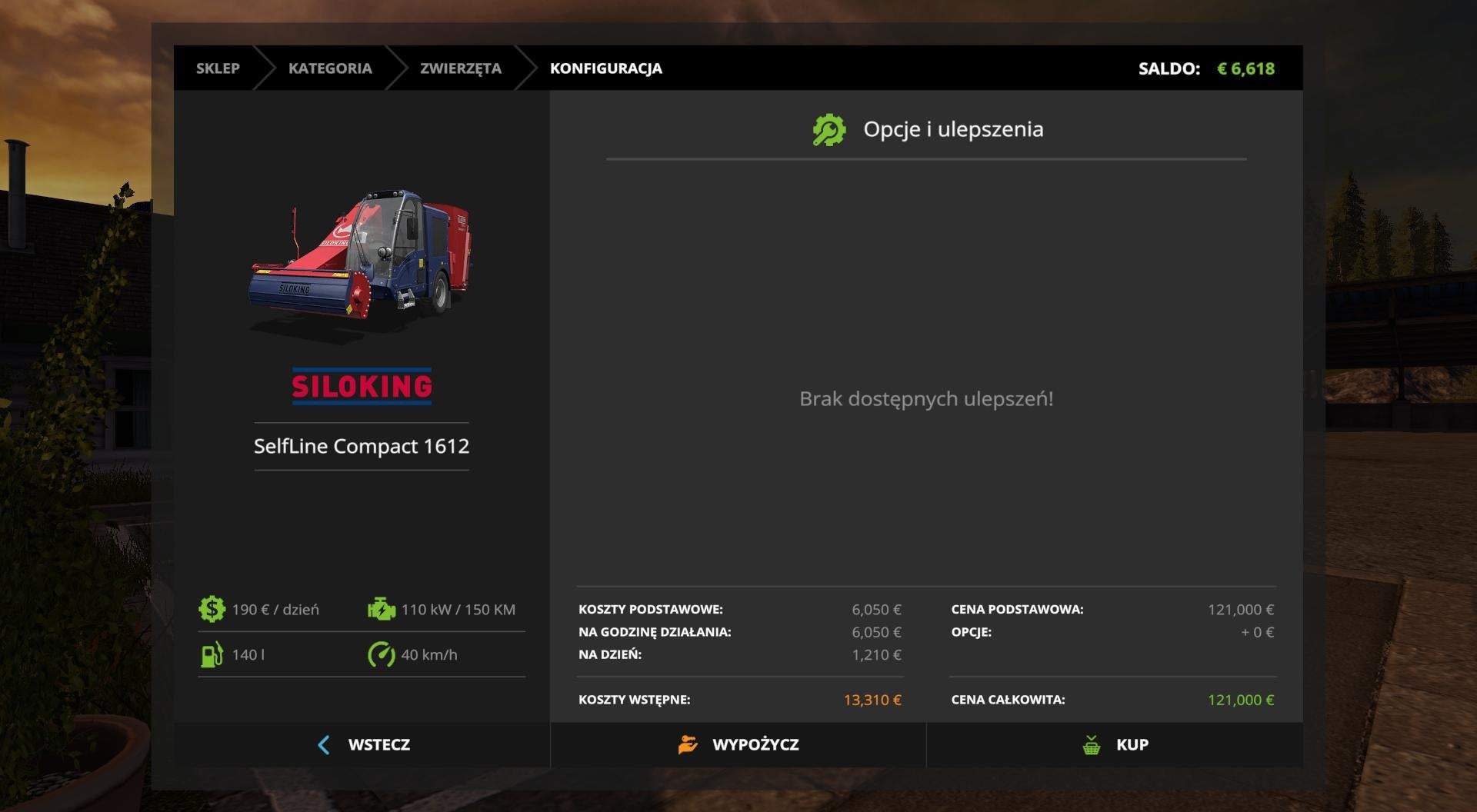Click the KOSZTY WSTĘPNE amount 13,310 €
Viewport: 1477px width, 812px height.
[872, 700]
